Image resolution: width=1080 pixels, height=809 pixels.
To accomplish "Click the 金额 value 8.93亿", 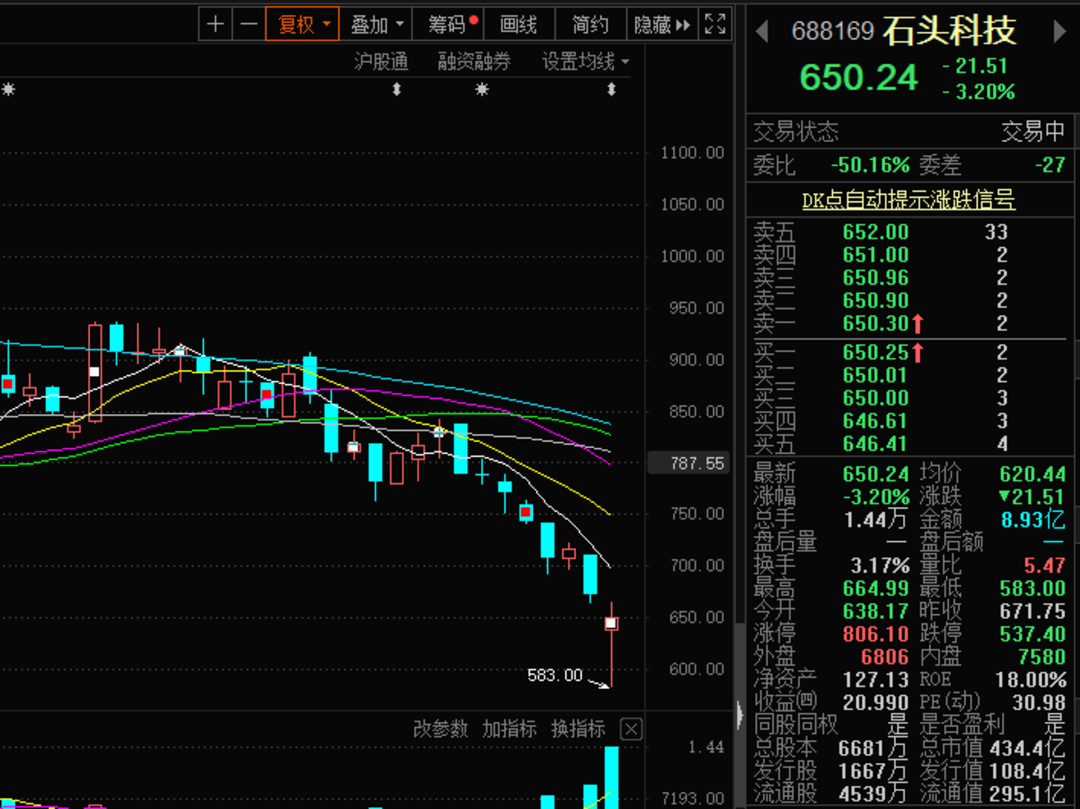I will [x=1033, y=520].
